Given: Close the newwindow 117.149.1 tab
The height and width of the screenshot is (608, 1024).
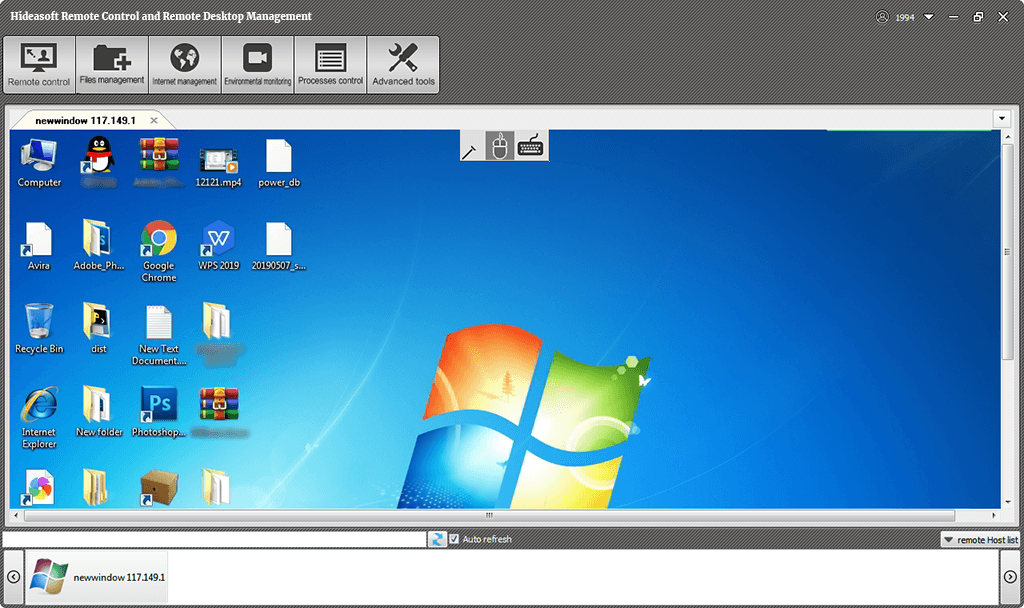Looking at the screenshot, I should tap(154, 120).
